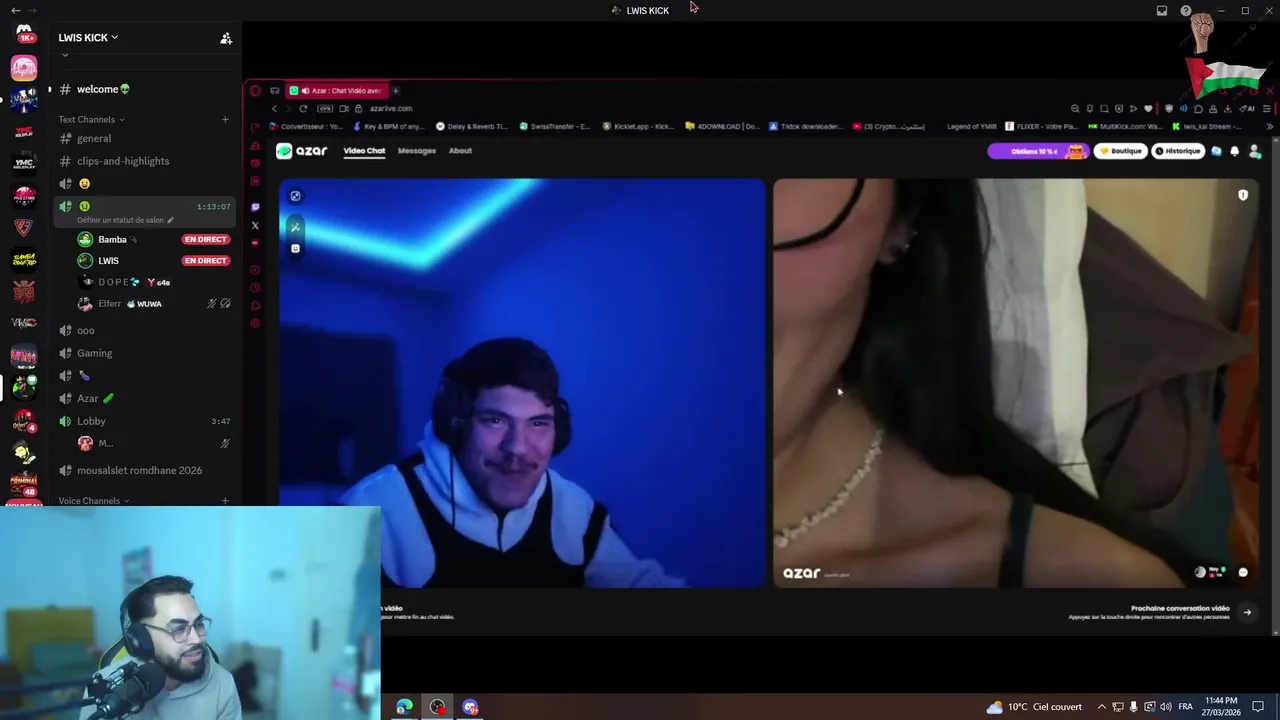Click the report shield on the right video
The width and height of the screenshot is (1280, 720).
click(1243, 195)
